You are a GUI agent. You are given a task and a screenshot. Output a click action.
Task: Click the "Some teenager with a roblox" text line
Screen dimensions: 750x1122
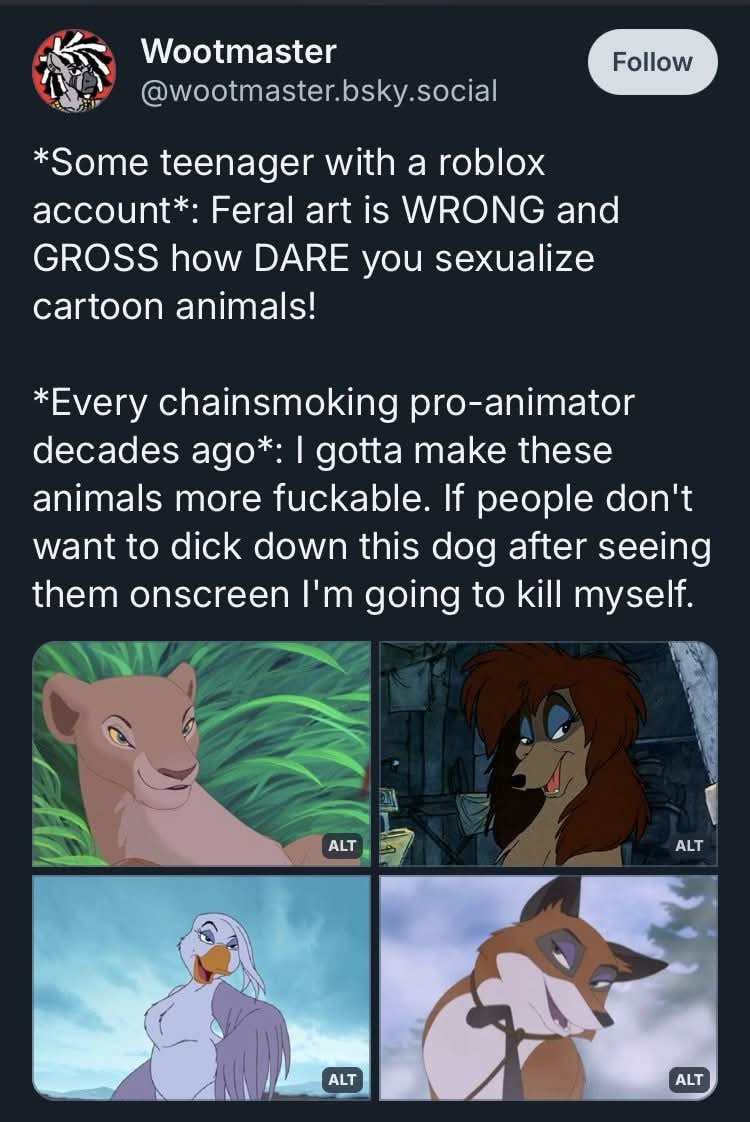pyautogui.click(x=289, y=162)
